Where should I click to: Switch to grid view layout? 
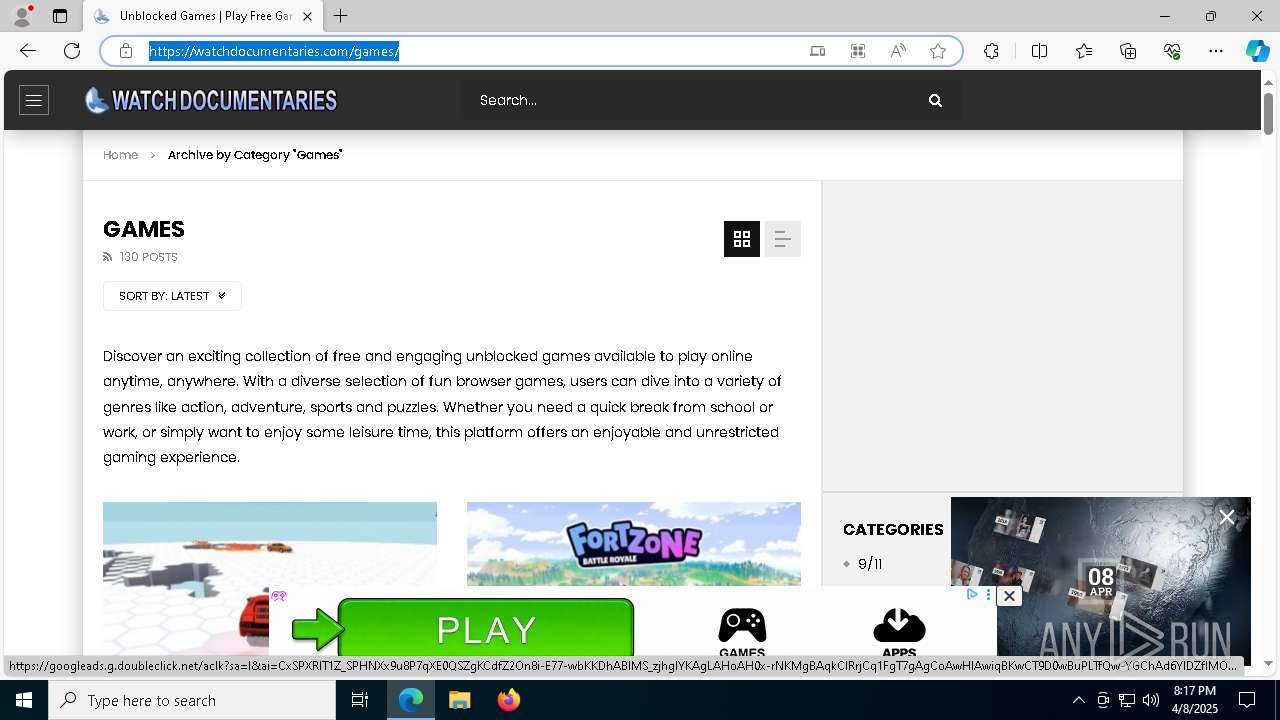(742, 239)
